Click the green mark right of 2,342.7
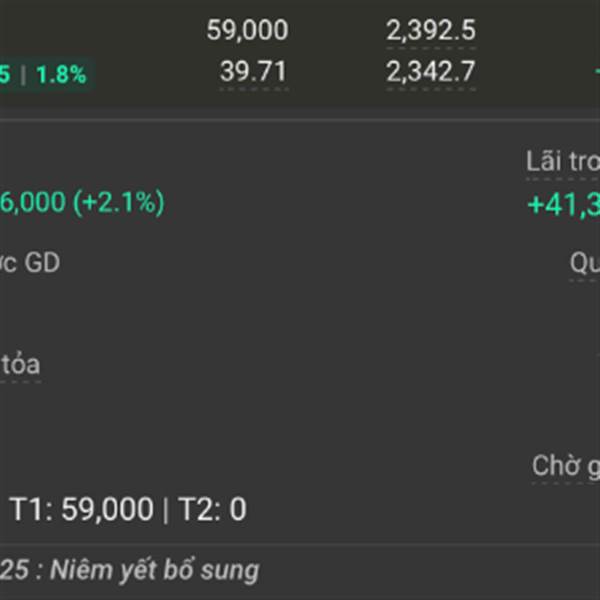 pyautogui.click(x=597, y=72)
